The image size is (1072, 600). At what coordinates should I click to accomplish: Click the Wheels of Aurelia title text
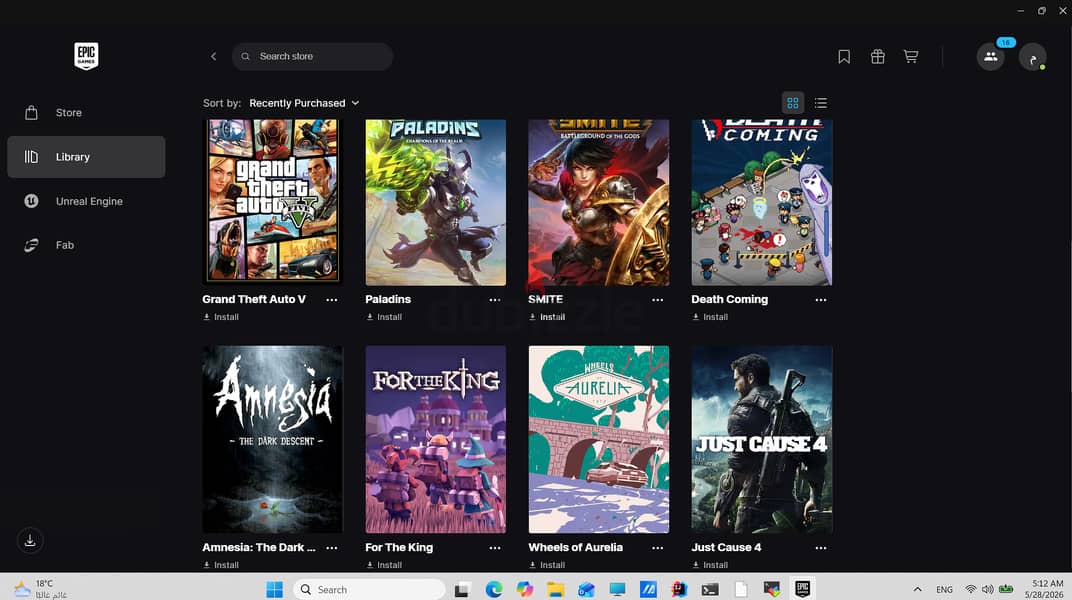(576, 547)
